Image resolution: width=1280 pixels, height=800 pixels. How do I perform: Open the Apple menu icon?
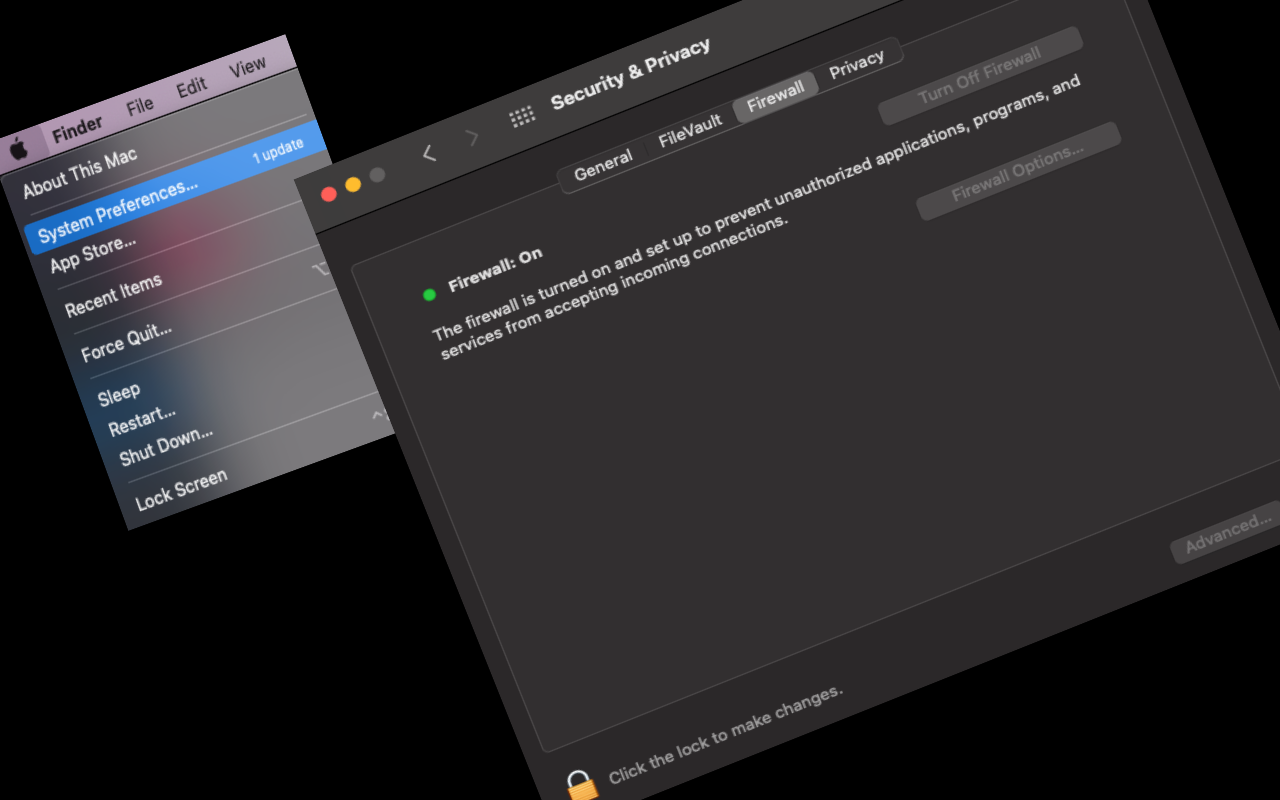tap(19, 150)
